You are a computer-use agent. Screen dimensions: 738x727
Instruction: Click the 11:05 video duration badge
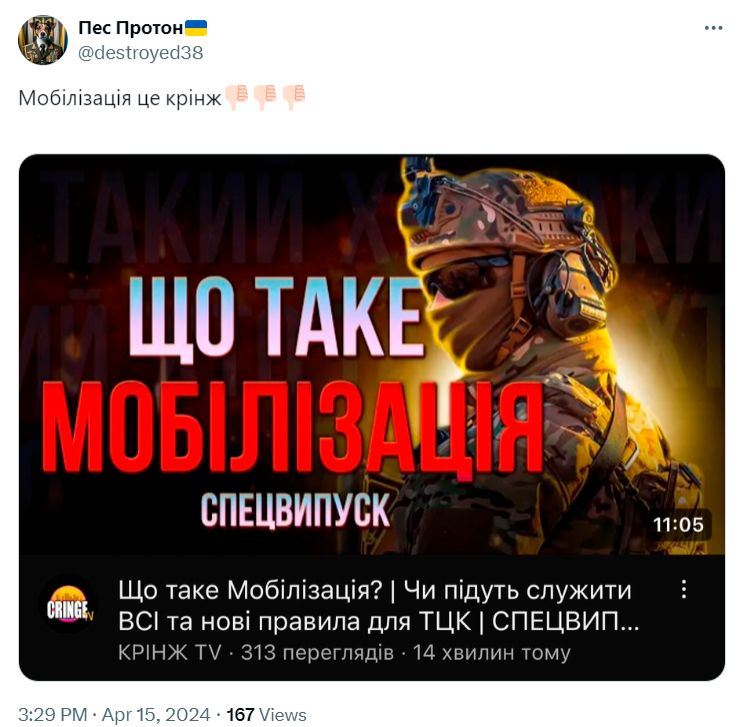click(x=678, y=524)
